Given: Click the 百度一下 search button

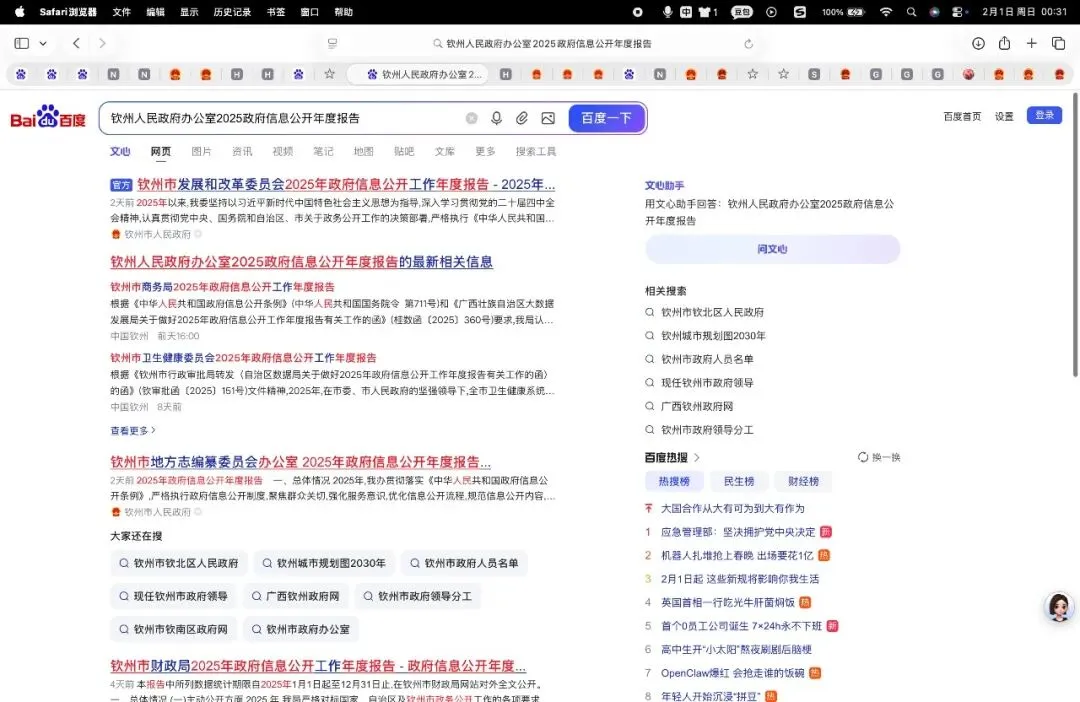Looking at the screenshot, I should 606,118.
